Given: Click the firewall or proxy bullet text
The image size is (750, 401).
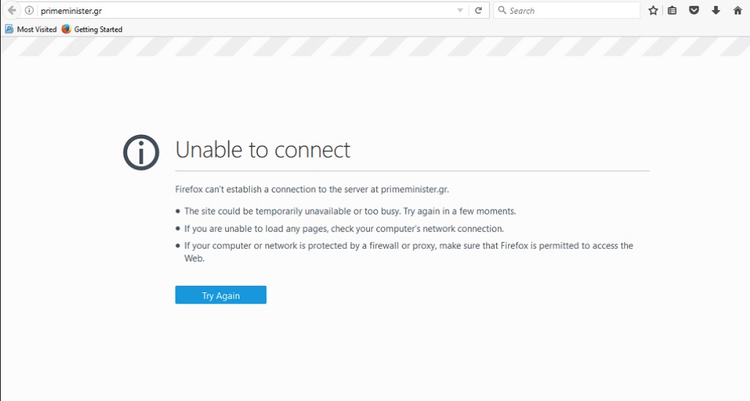Looking at the screenshot, I should tap(408, 252).
